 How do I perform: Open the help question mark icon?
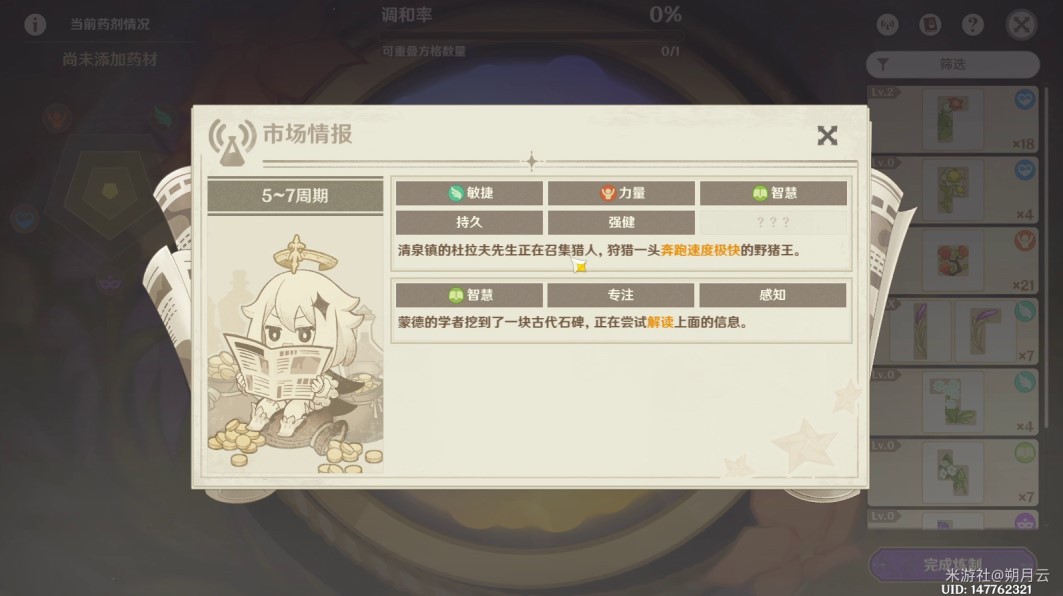point(972,25)
